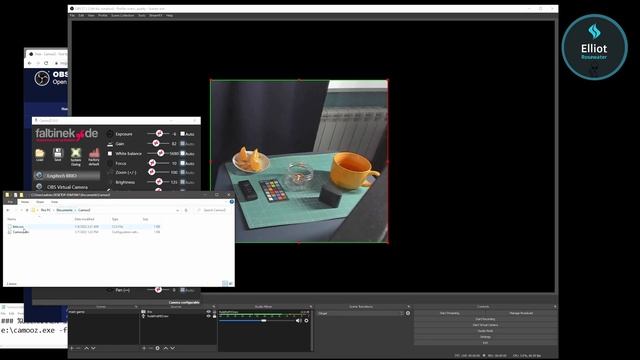The image size is (640, 360).
Task: Move source up arrow in Sources panel
Action: 166,348
